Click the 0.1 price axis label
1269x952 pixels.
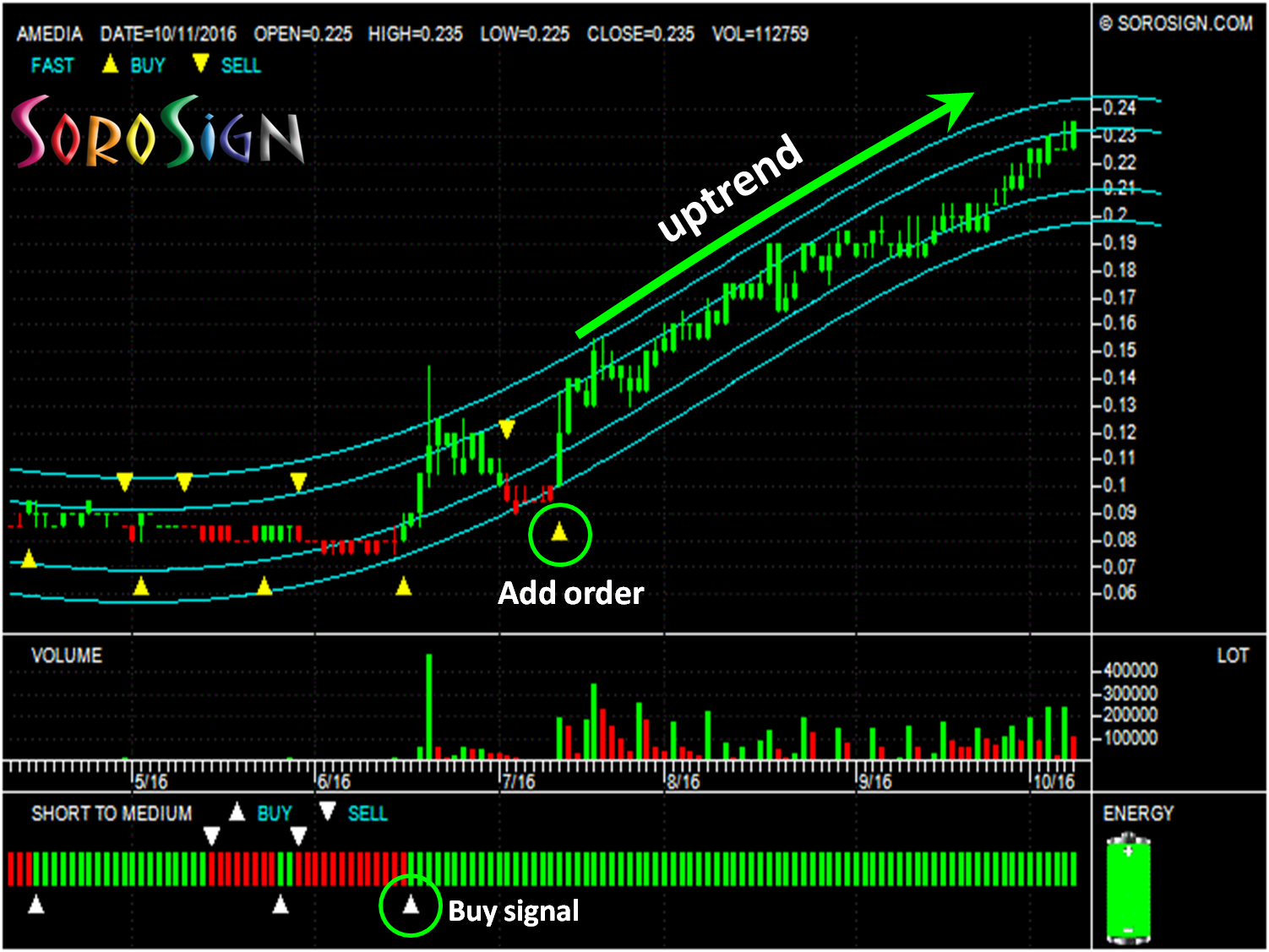point(1114,486)
